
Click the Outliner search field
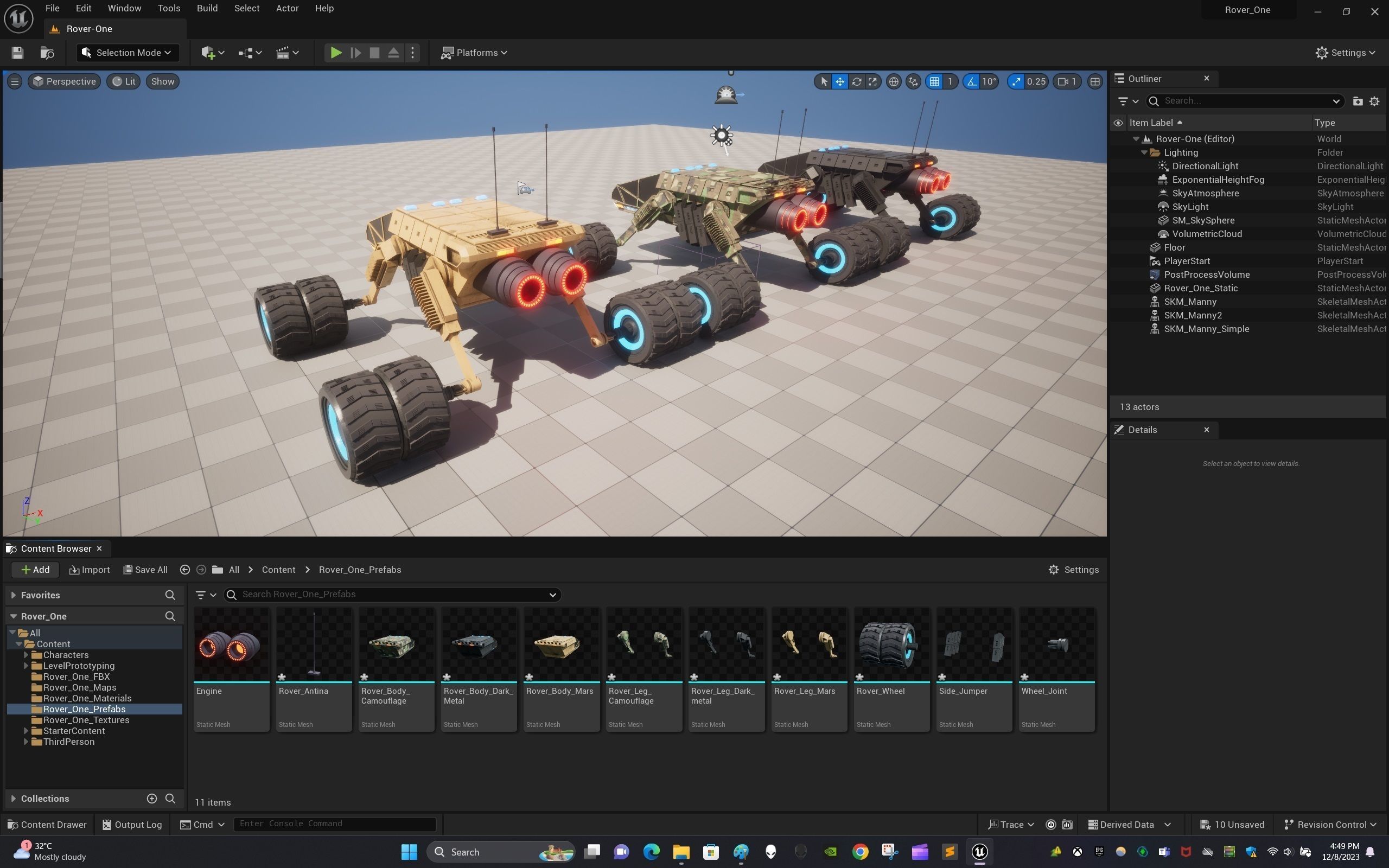point(1246,101)
